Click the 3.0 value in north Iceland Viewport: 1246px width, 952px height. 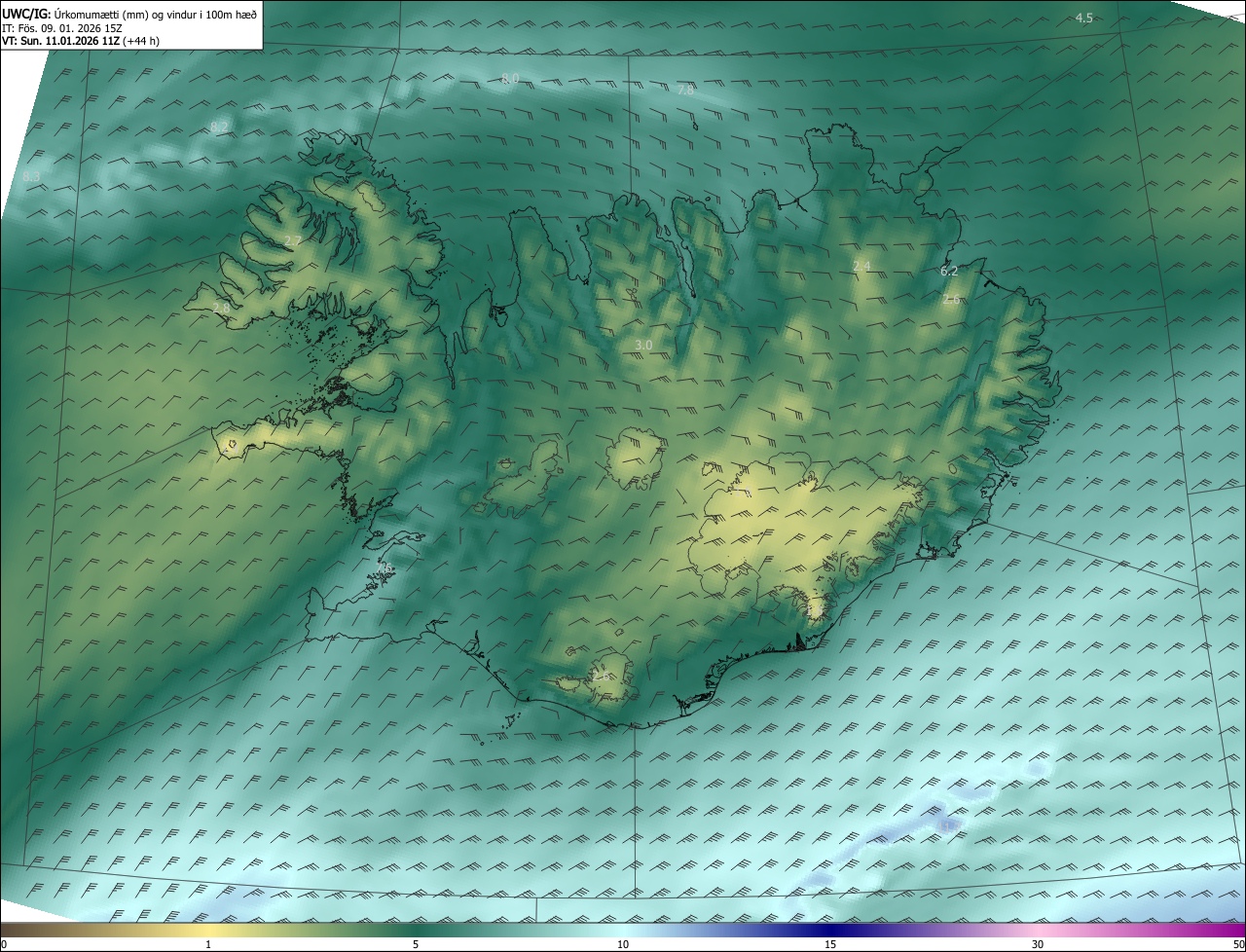click(x=643, y=345)
